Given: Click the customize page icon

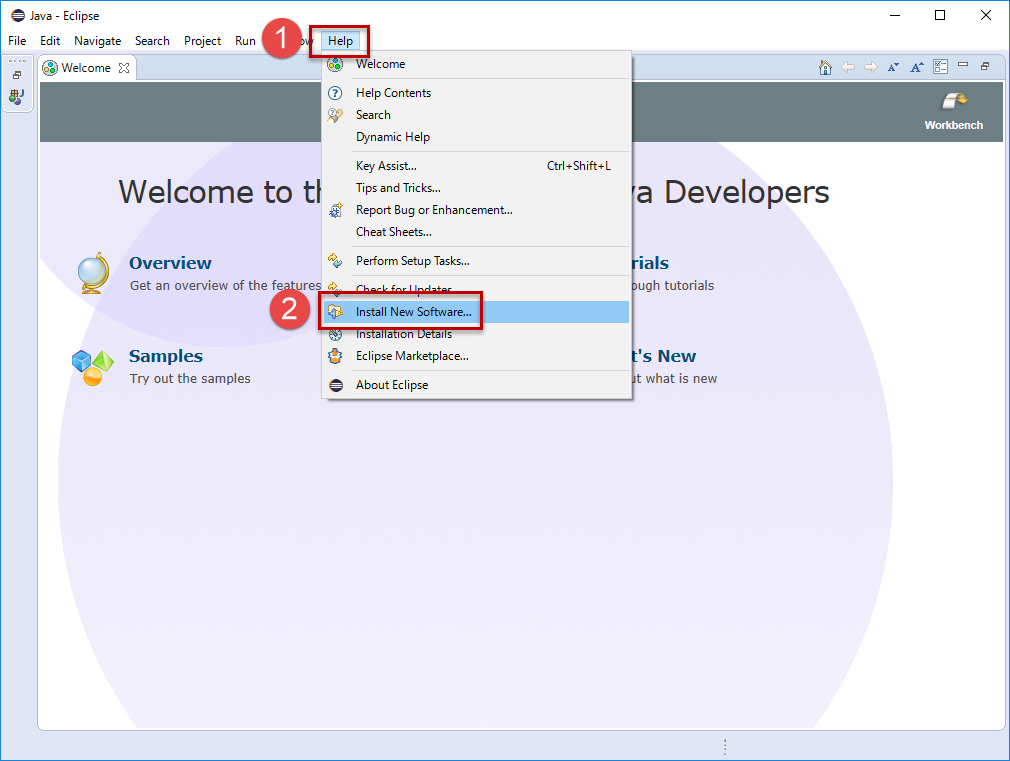Looking at the screenshot, I should [940, 67].
